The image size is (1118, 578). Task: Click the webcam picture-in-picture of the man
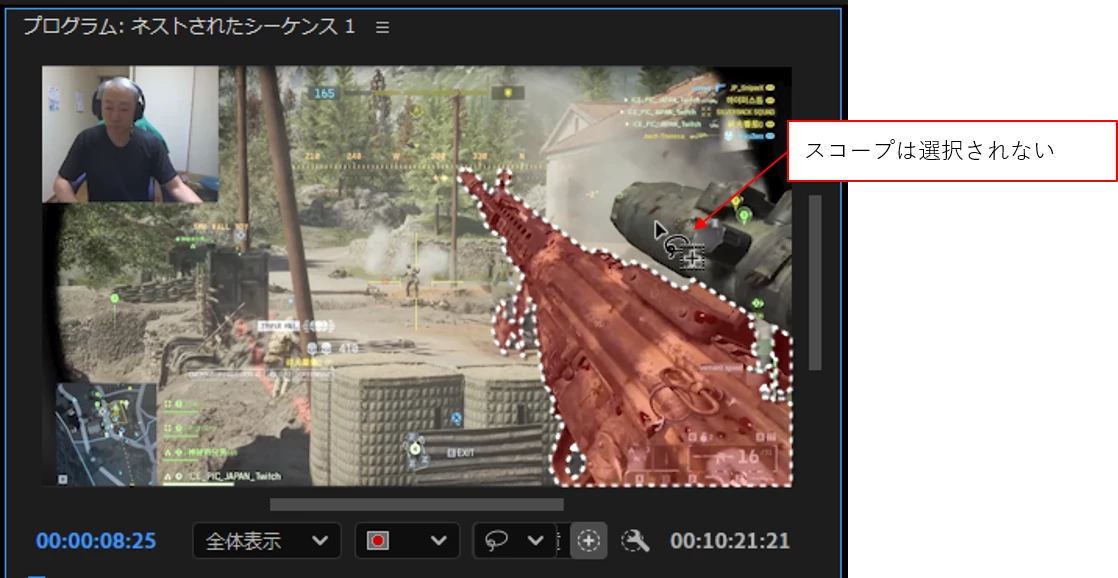tap(130, 134)
